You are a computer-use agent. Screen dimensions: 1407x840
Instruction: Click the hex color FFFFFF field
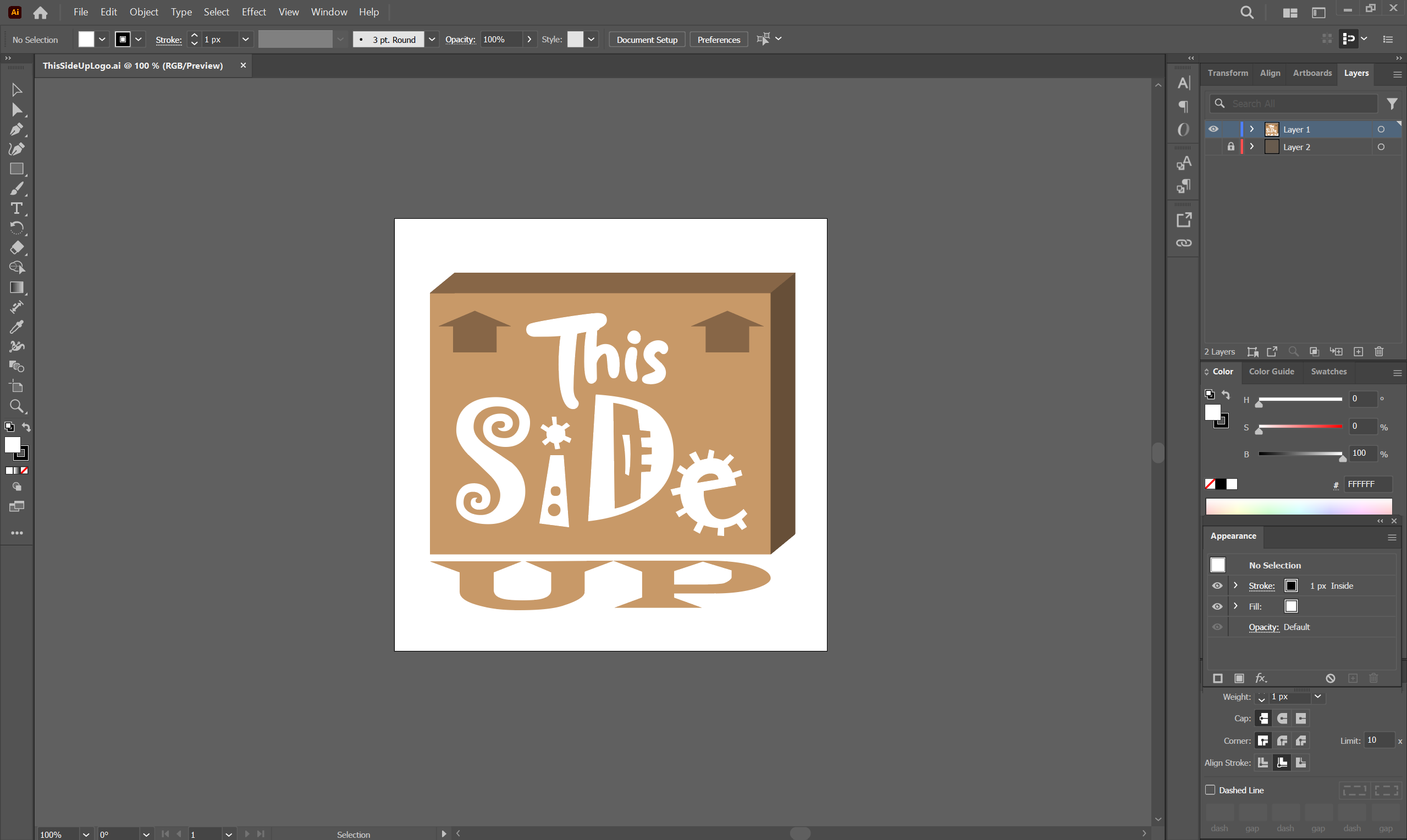(1367, 484)
